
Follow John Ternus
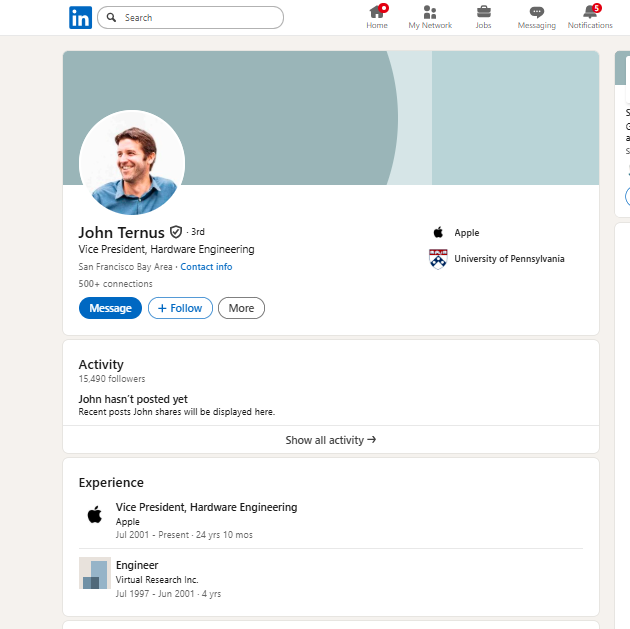click(180, 308)
